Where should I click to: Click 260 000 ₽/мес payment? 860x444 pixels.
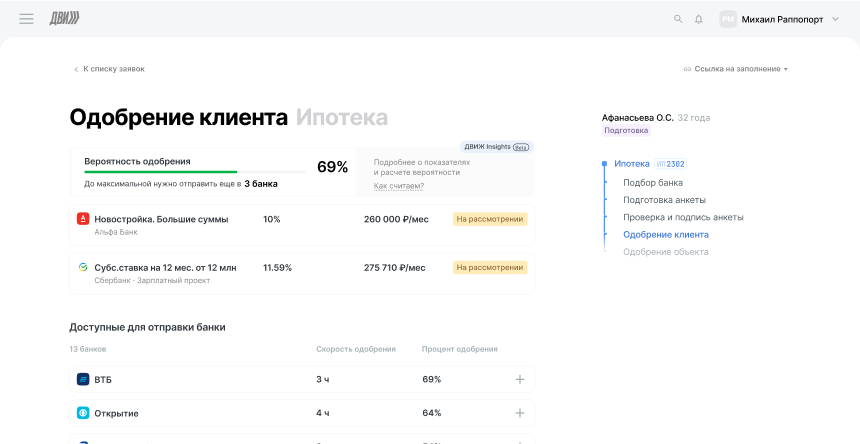(x=396, y=219)
